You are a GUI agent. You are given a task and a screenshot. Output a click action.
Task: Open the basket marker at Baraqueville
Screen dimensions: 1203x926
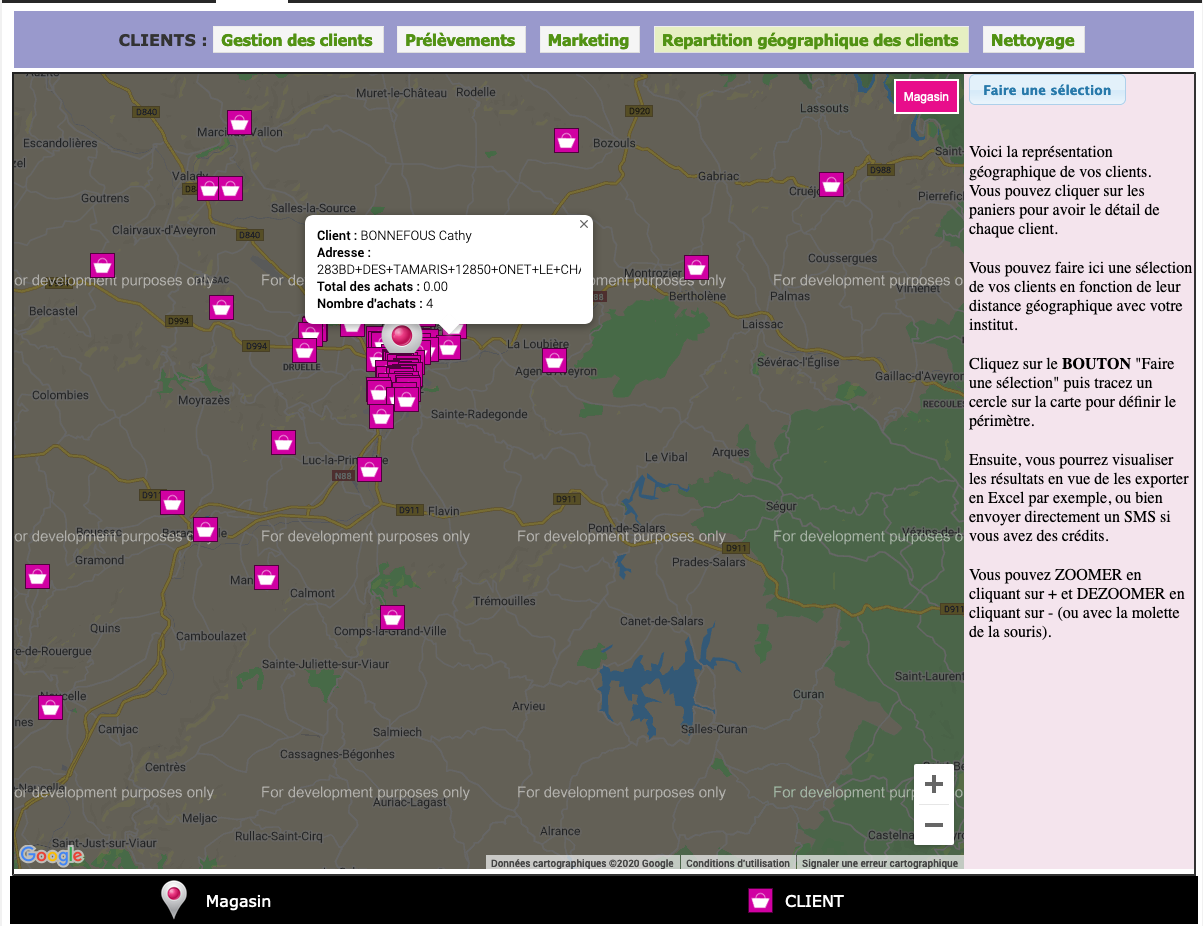(206, 529)
